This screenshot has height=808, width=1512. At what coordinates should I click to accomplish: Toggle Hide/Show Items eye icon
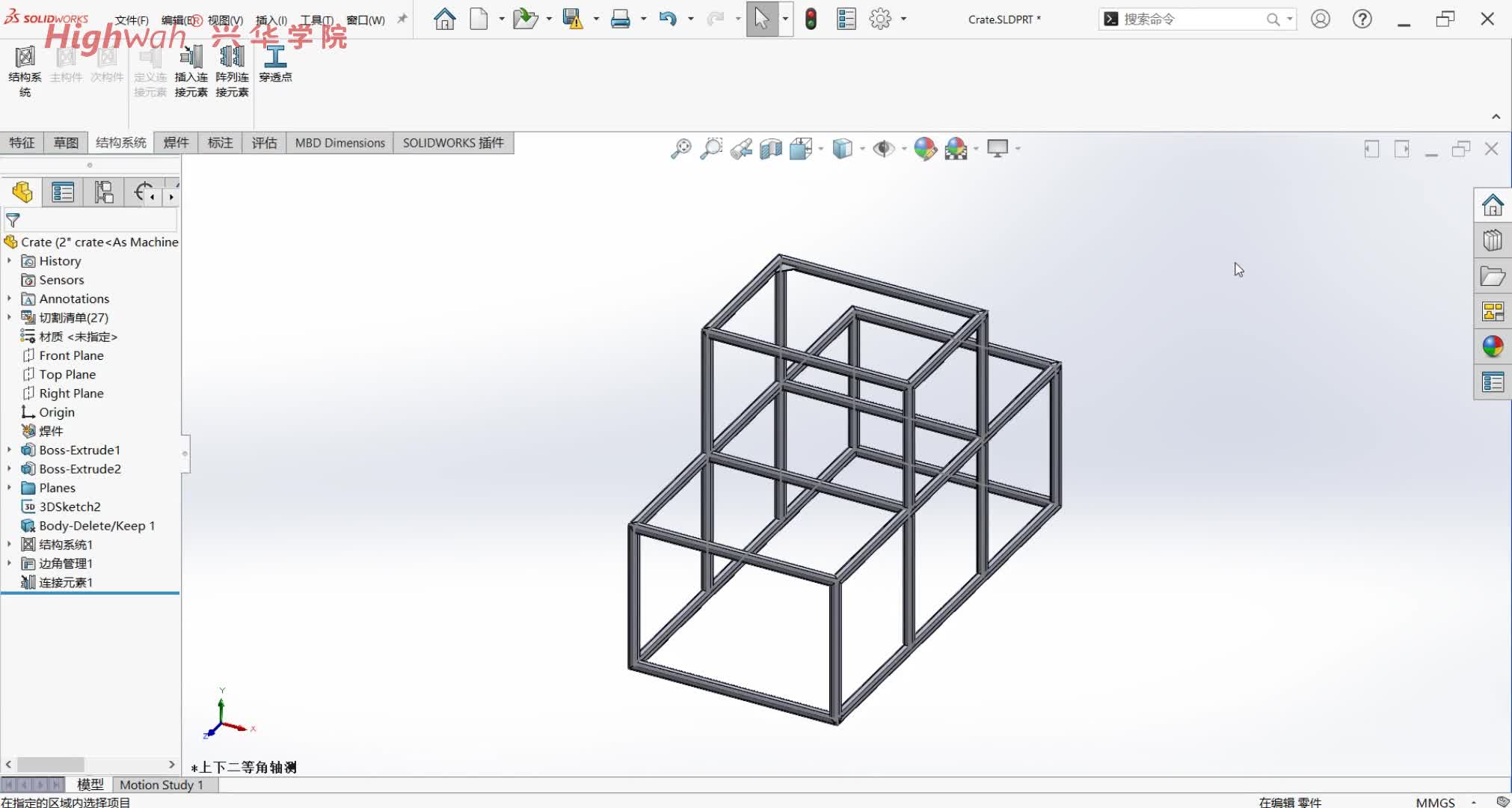click(x=883, y=148)
